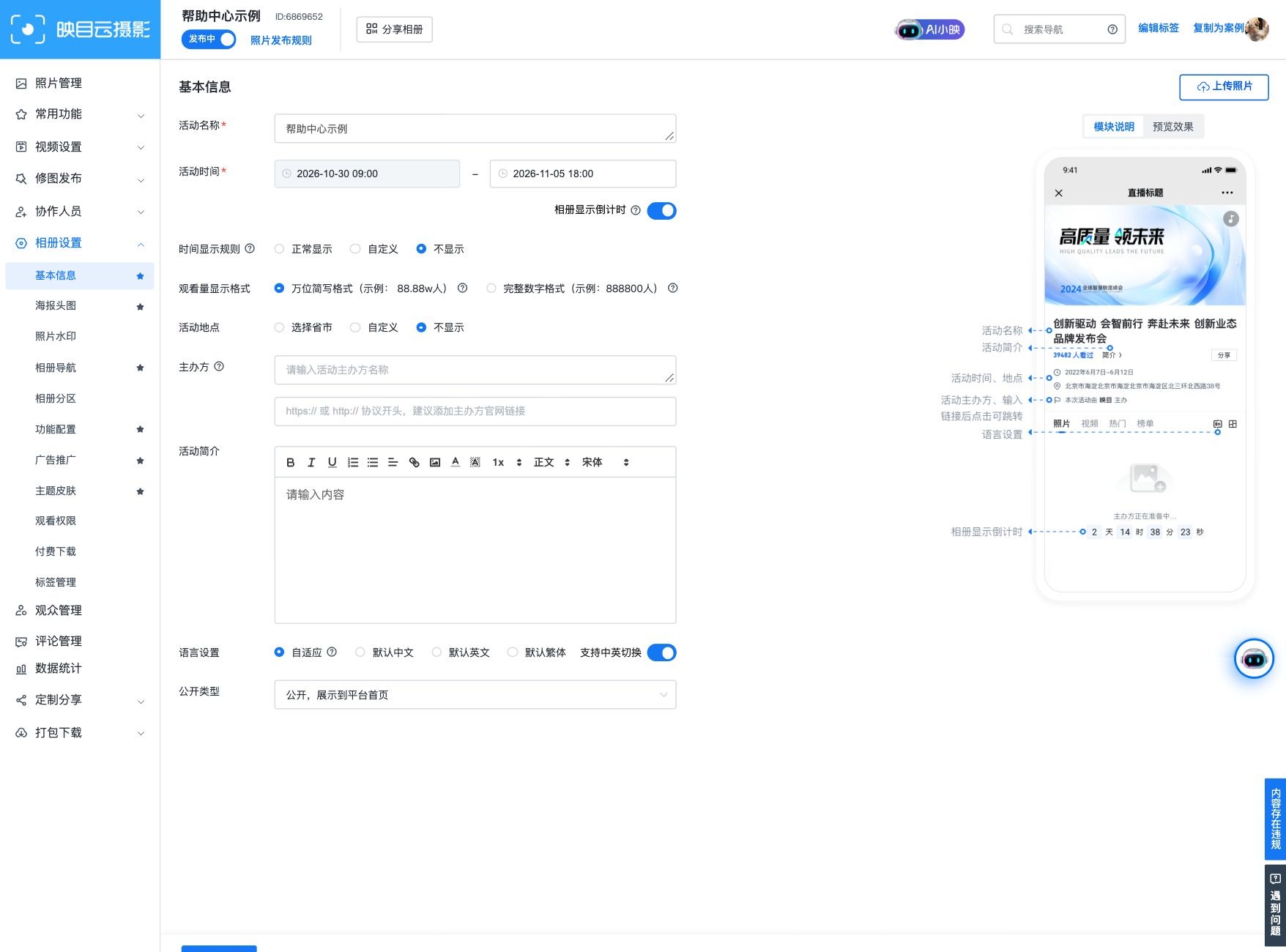Image resolution: width=1286 pixels, height=952 pixels.
Task: Click the help icon beside 时间显示规则
Action: point(250,248)
